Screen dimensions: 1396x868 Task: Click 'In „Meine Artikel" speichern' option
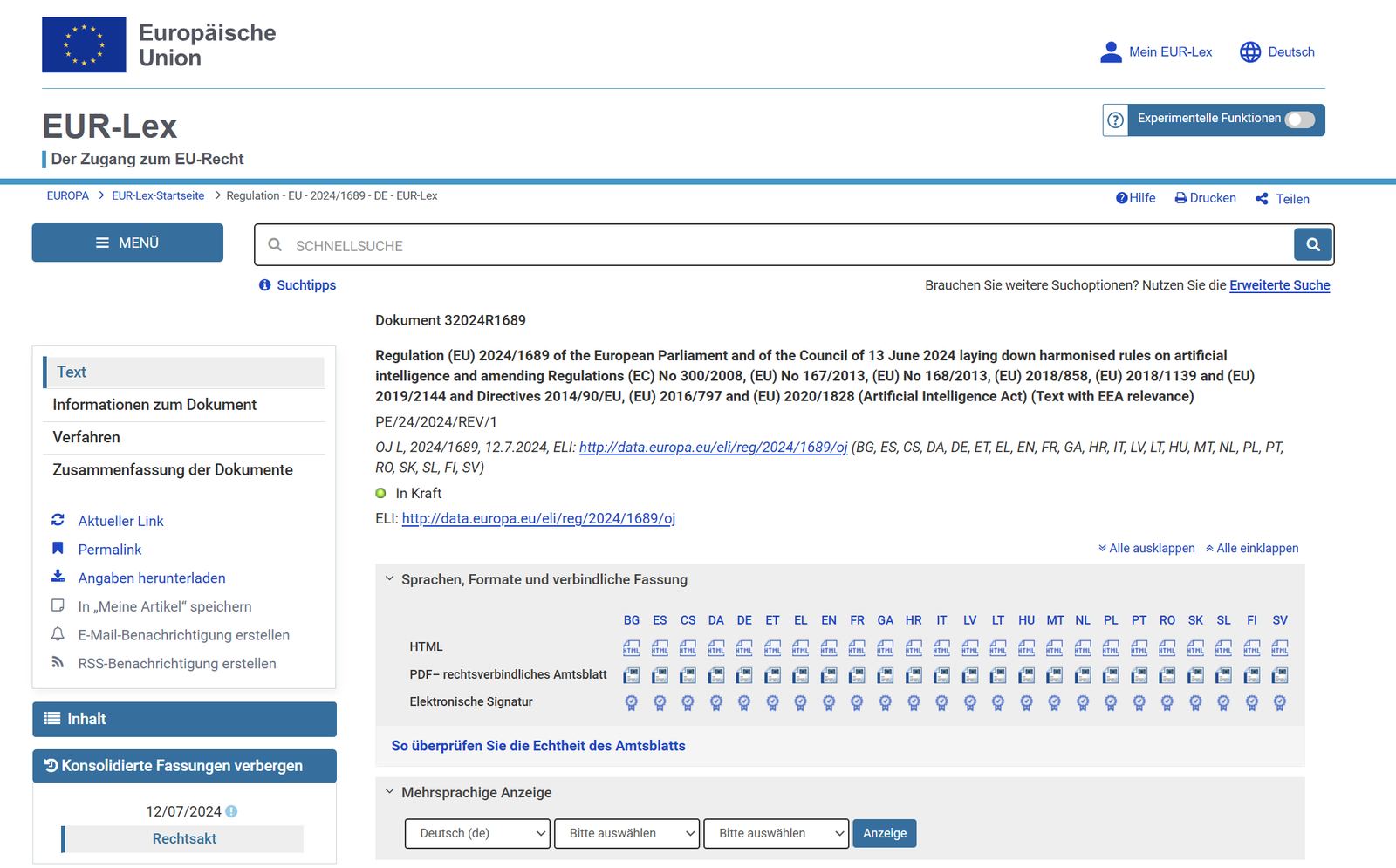tap(165, 606)
